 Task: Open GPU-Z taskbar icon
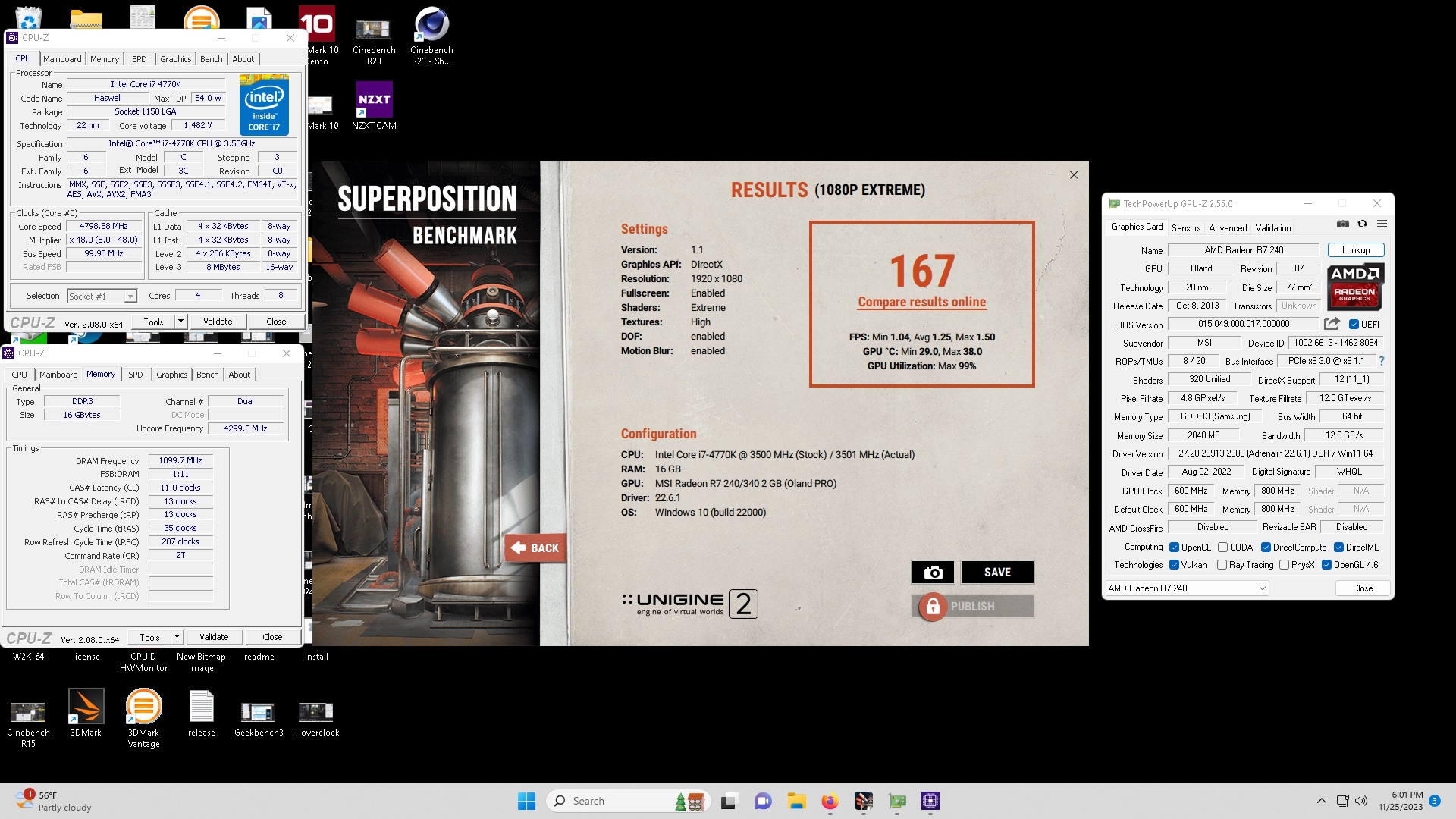[x=897, y=801]
